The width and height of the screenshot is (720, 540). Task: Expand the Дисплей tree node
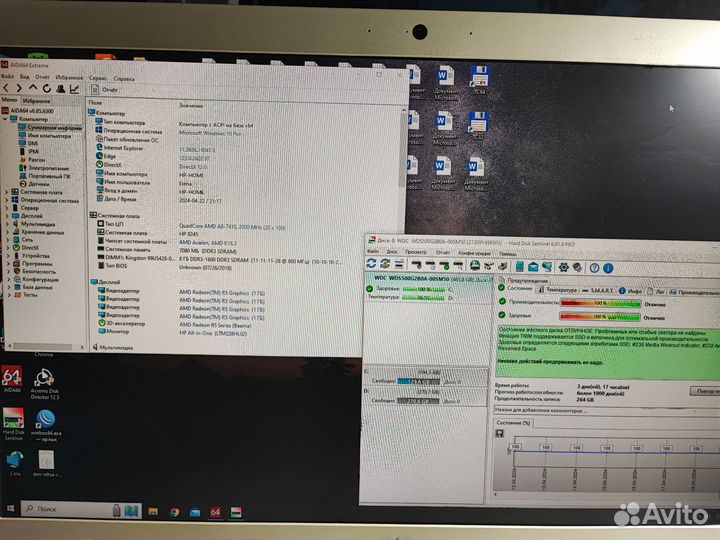click(6, 216)
